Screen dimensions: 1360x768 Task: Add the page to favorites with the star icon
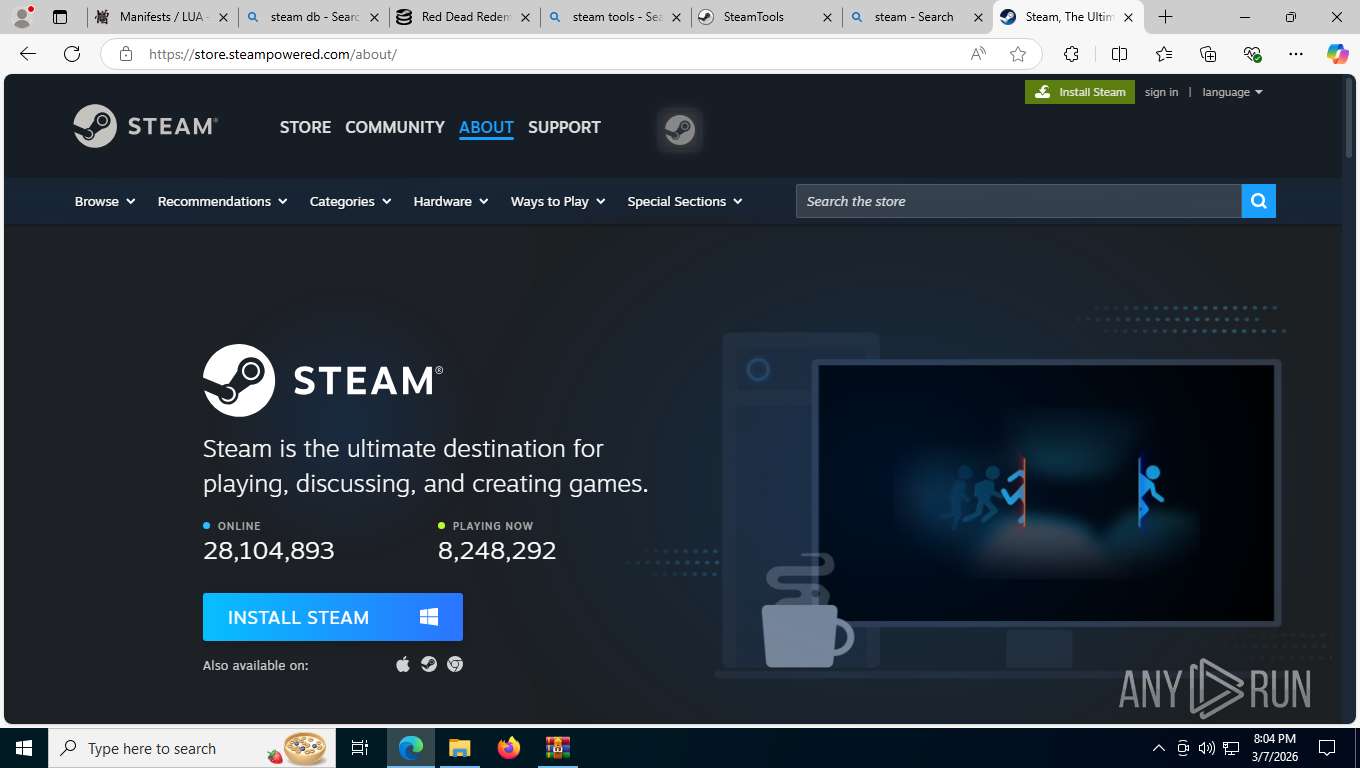(1018, 54)
